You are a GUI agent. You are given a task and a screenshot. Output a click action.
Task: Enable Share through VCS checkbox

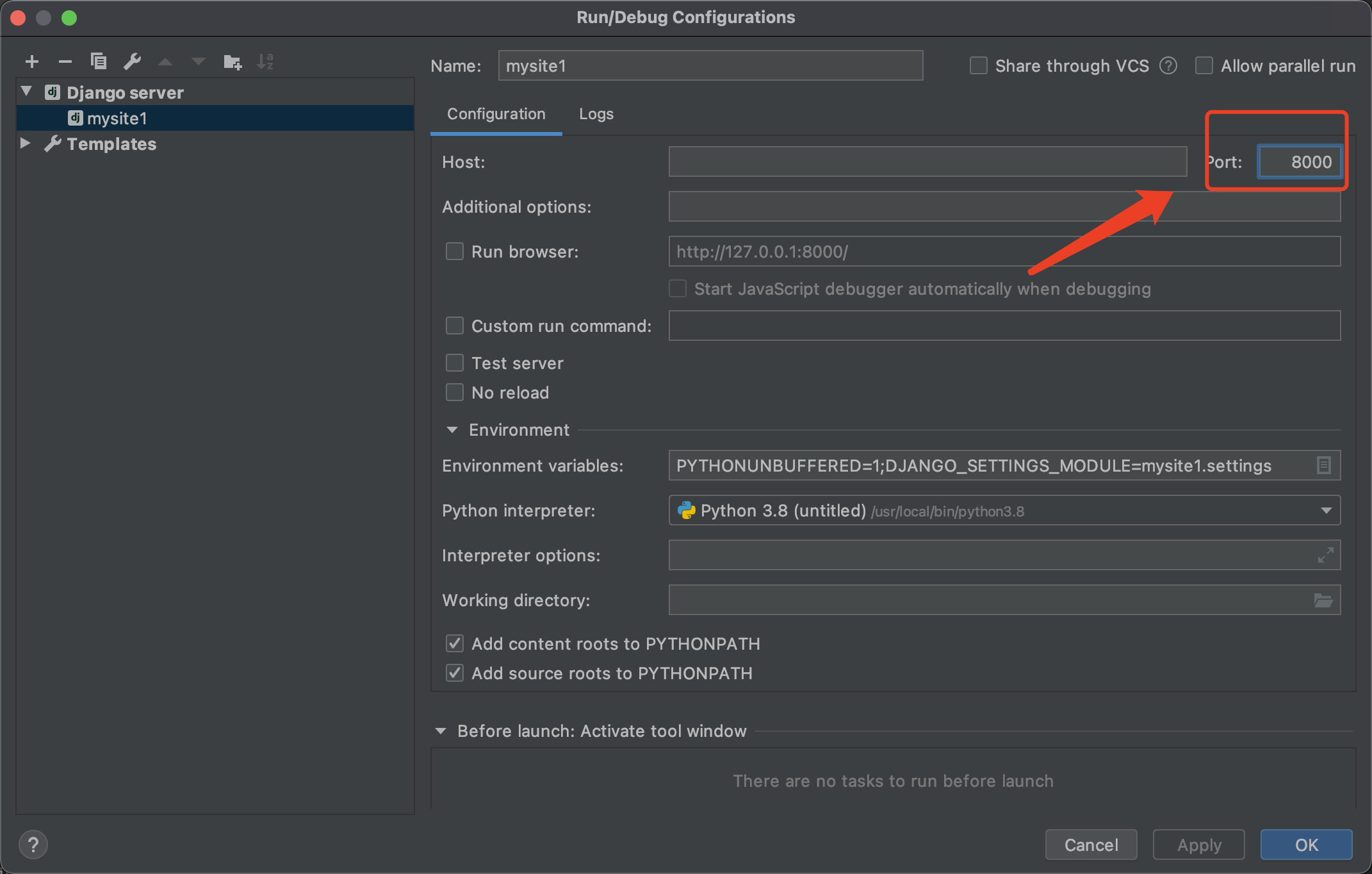(978, 65)
